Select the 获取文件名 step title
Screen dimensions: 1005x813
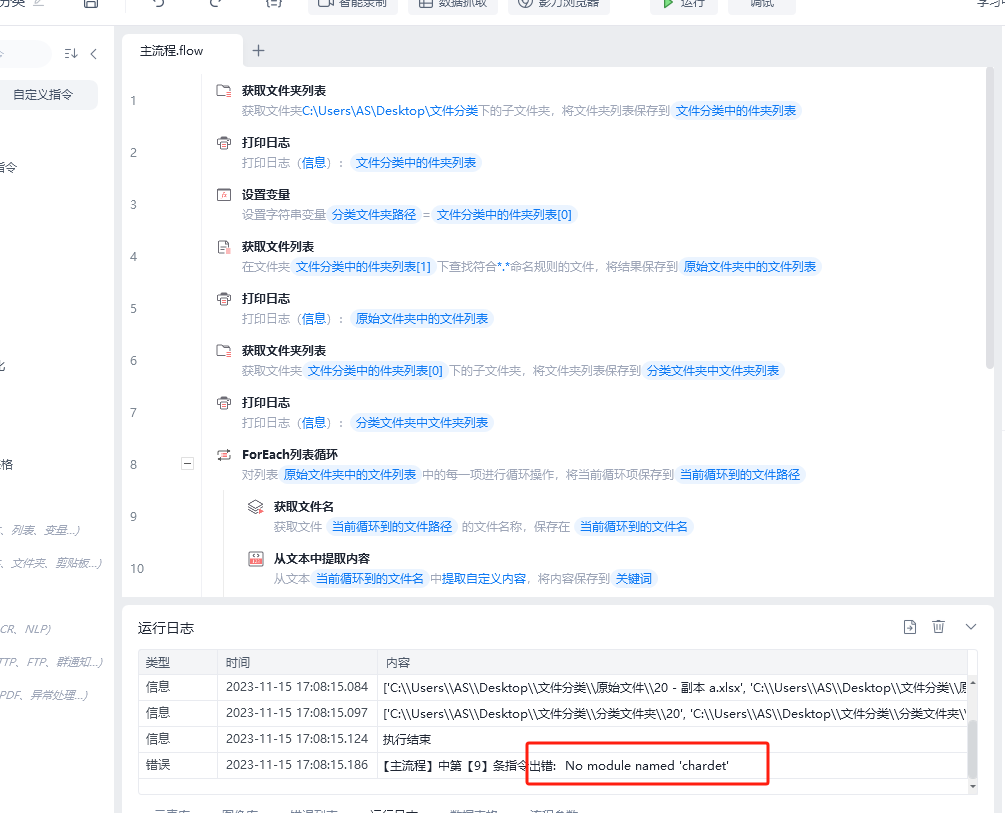tap(304, 507)
